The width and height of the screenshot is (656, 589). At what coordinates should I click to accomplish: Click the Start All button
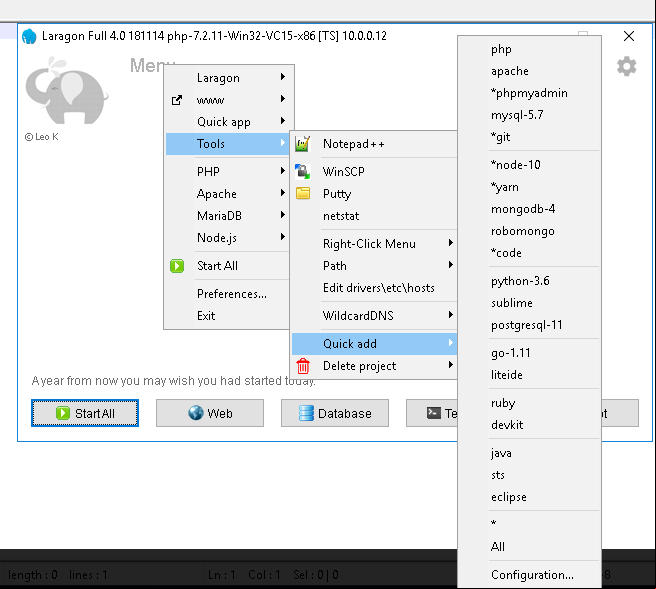point(85,413)
